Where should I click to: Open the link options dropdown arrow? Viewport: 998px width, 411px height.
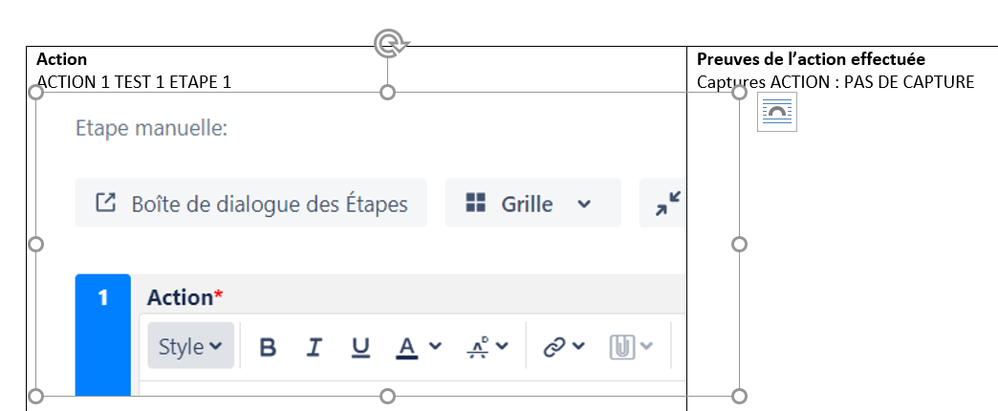point(579,346)
